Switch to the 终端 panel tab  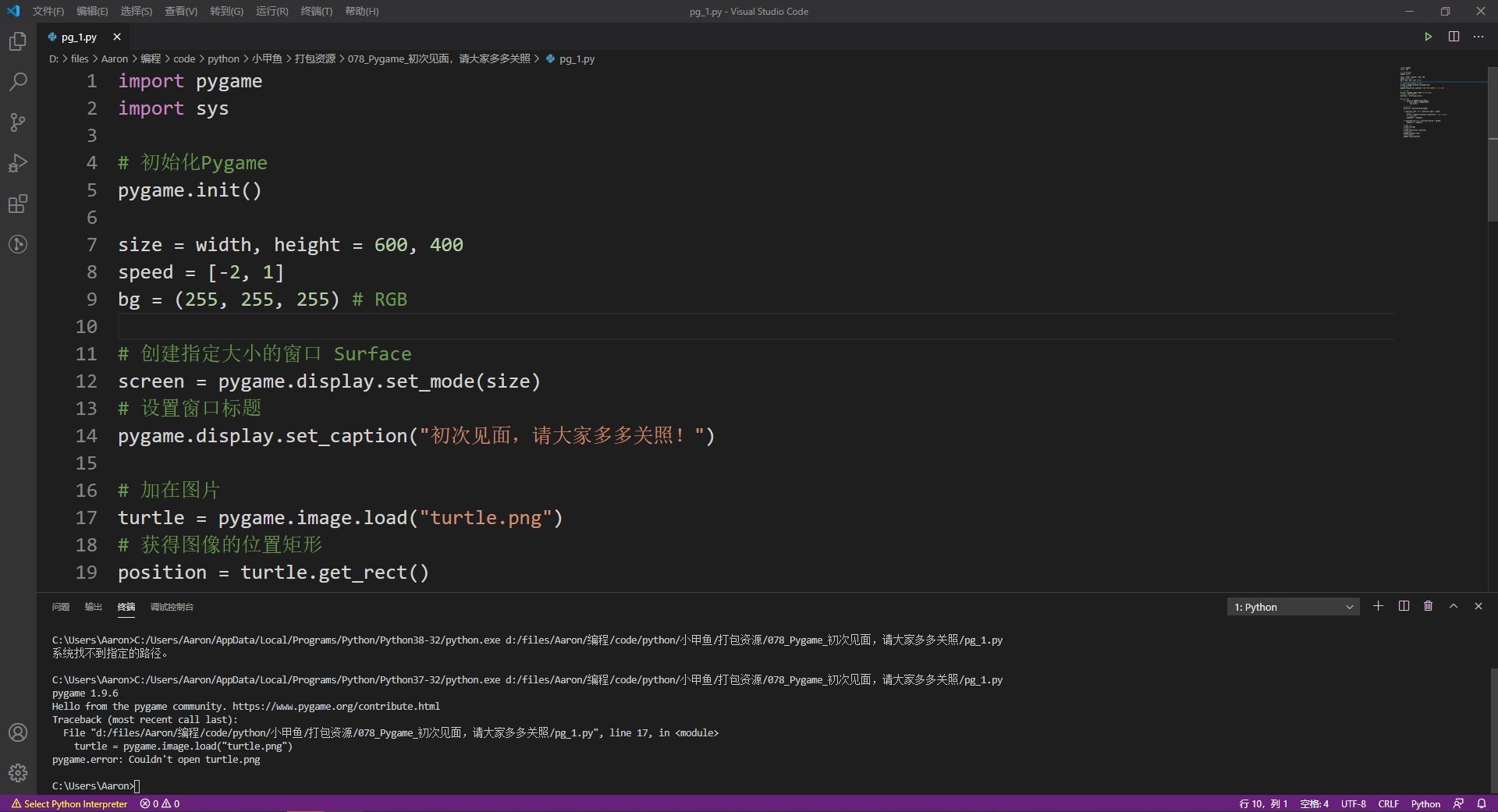click(x=126, y=607)
